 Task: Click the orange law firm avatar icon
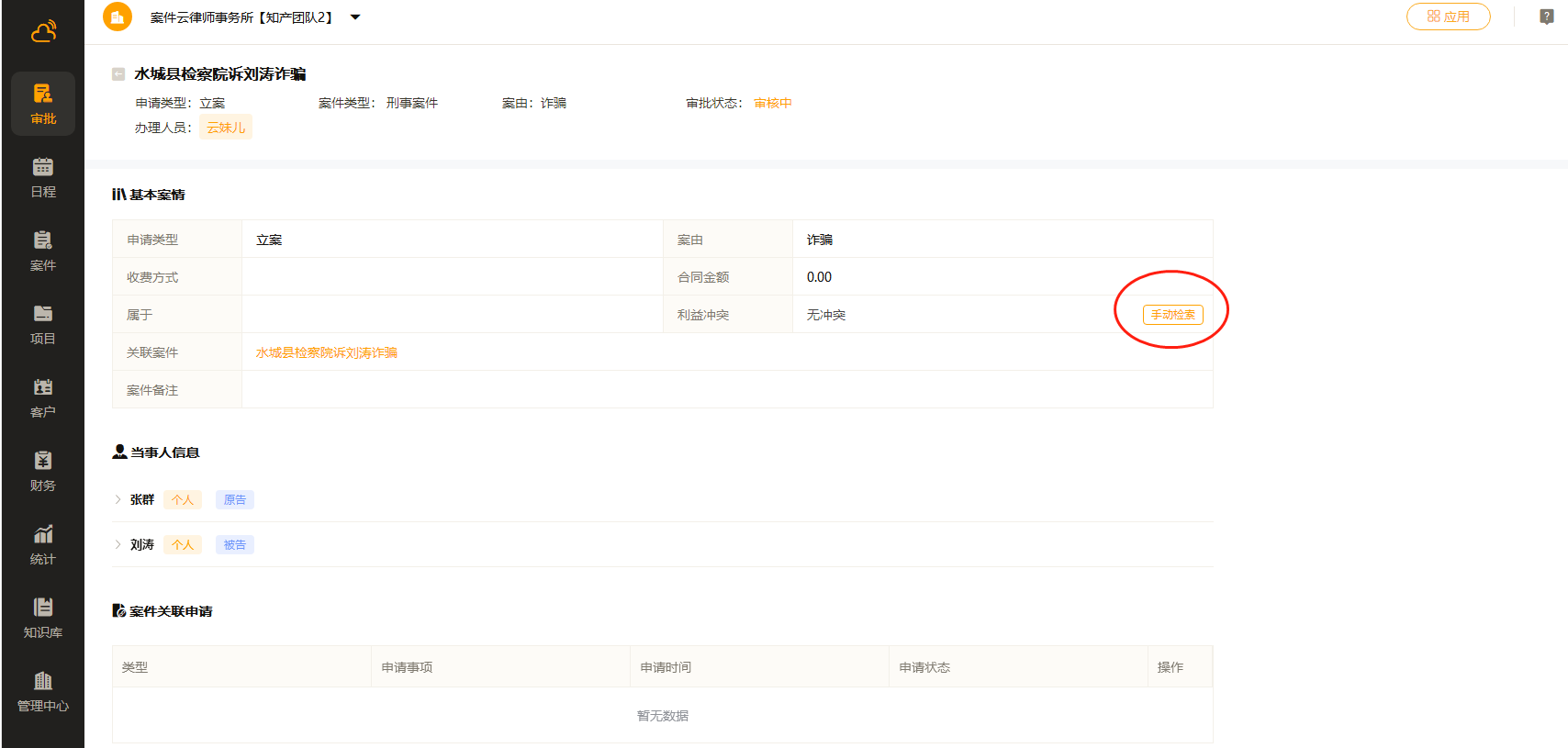(118, 17)
